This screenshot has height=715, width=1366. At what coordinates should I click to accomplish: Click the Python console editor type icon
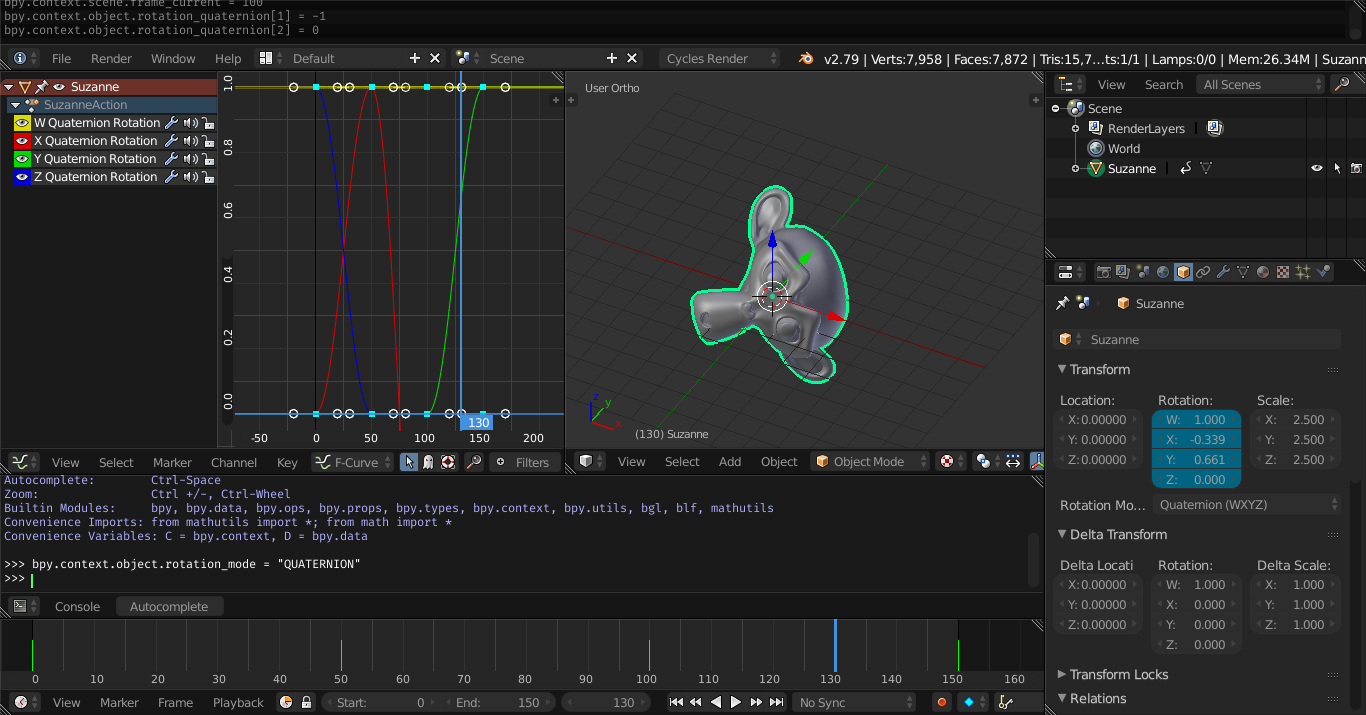19,606
